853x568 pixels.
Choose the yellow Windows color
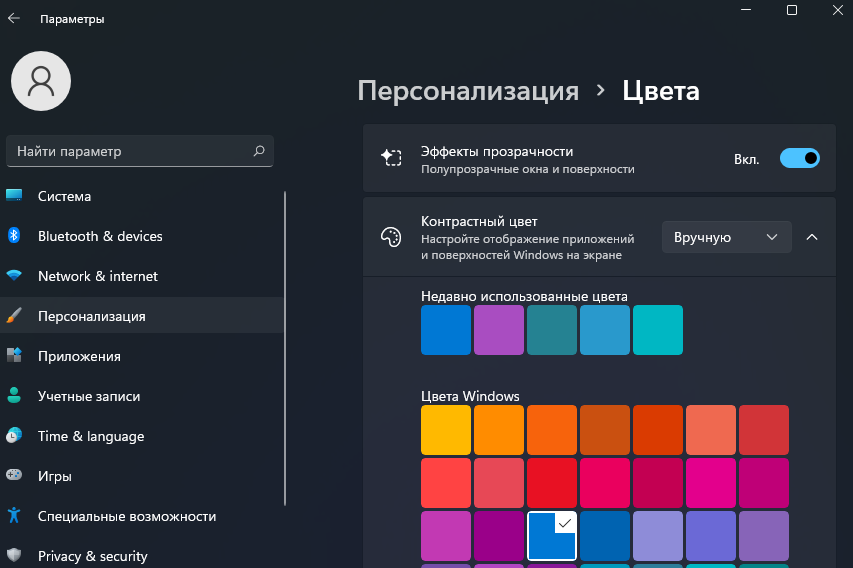coord(446,430)
